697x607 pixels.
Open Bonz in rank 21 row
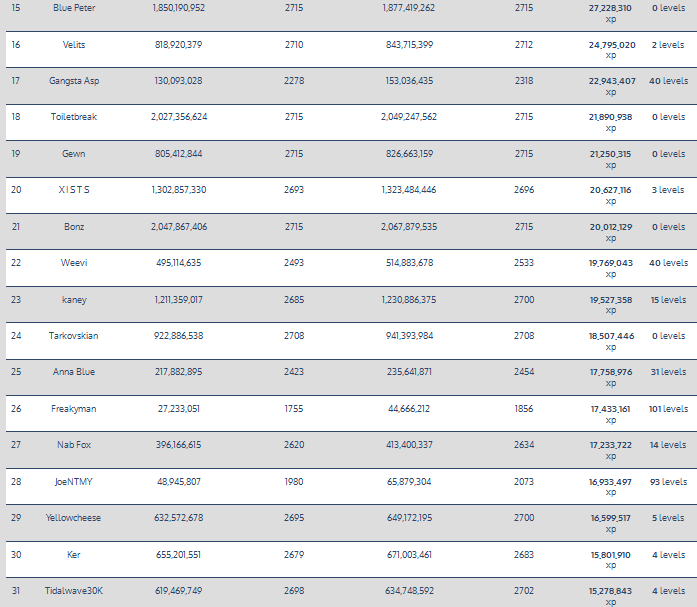pyautogui.click(x=74, y=227)
